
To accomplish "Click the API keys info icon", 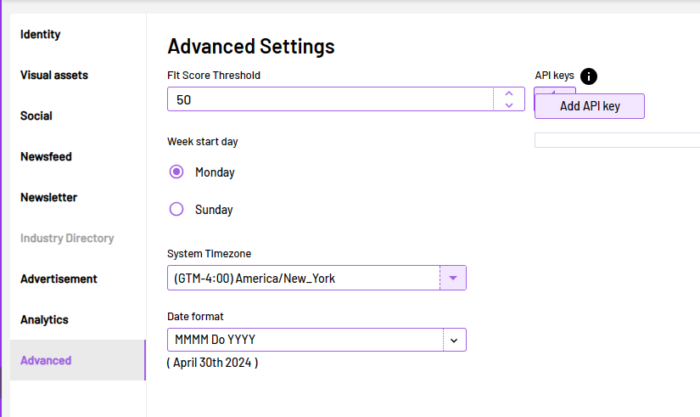I will tap(588, 76).
